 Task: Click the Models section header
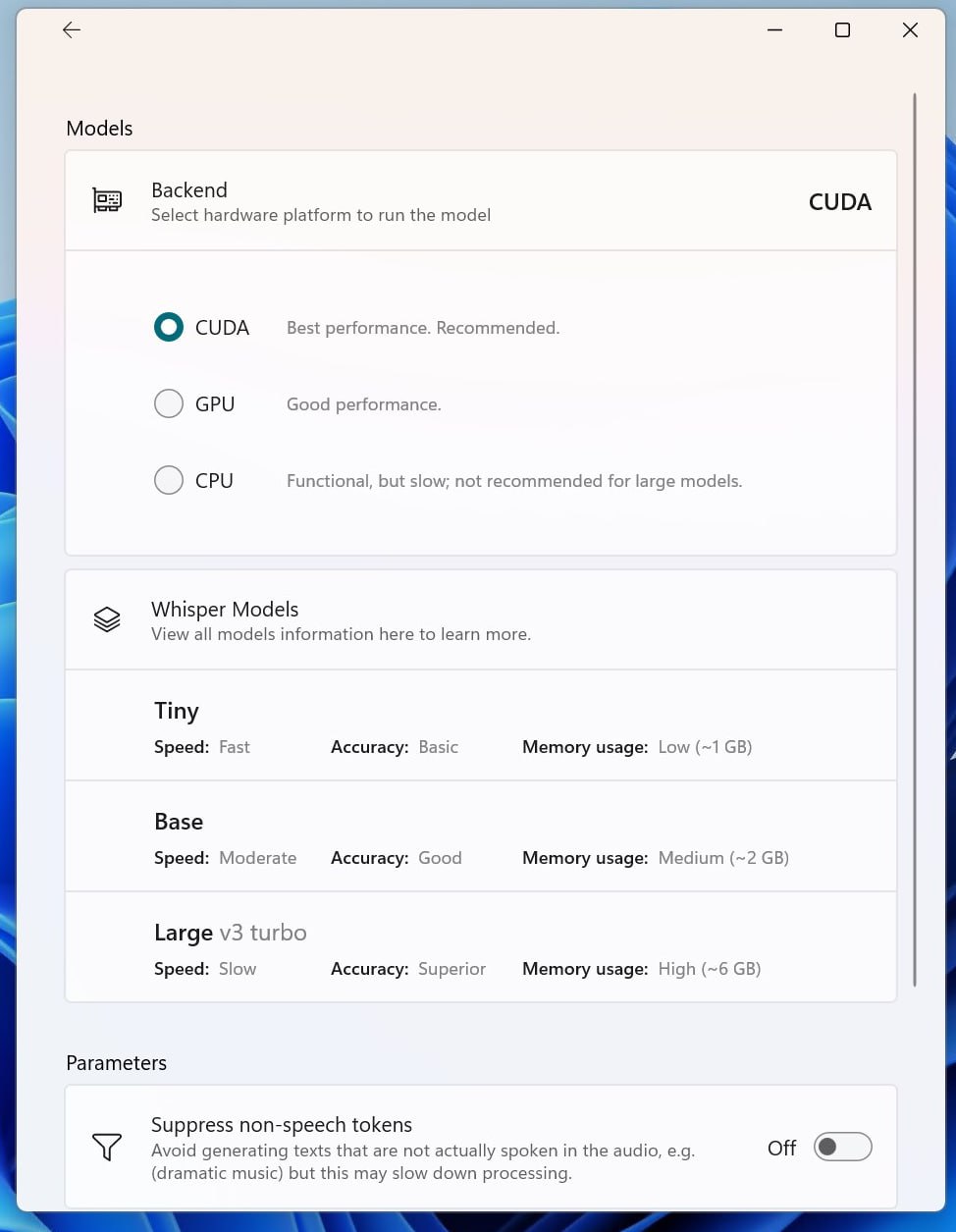(x=98, y=129)
